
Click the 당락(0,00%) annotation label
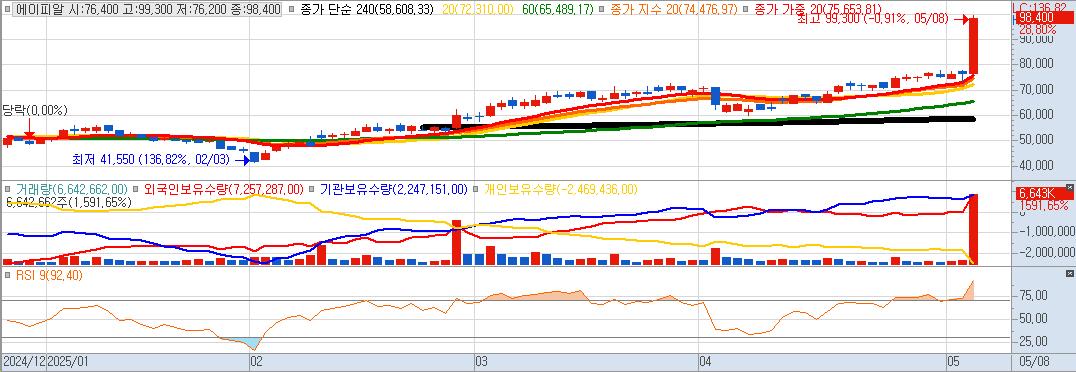(34, 111)
